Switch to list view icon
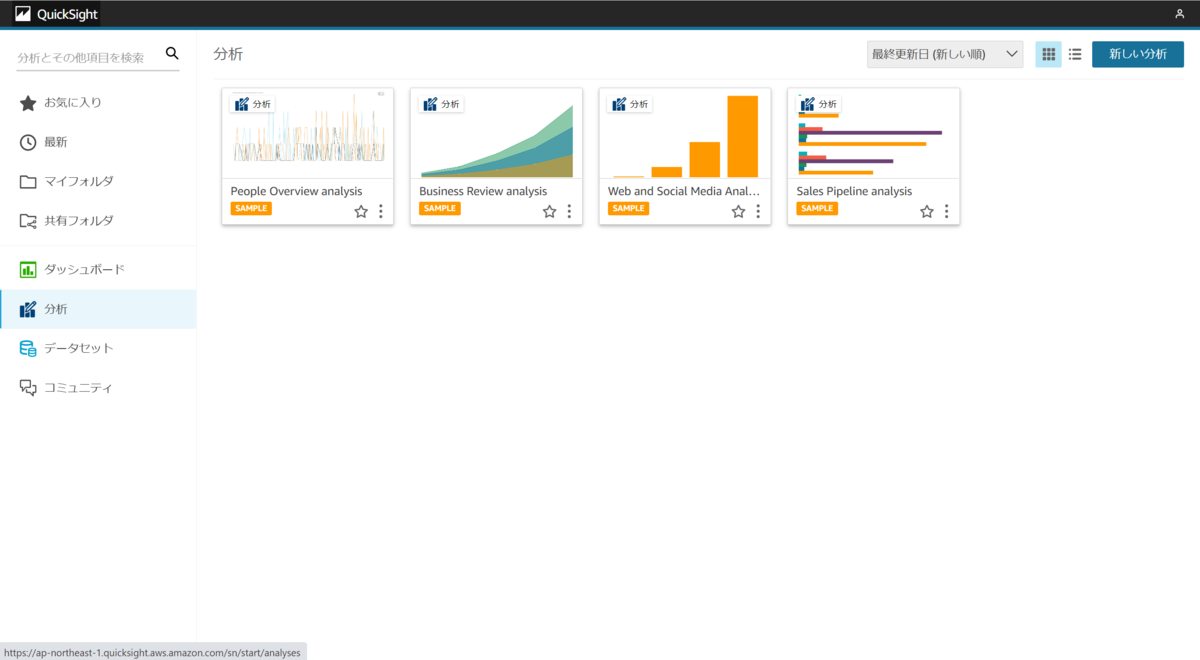1200x660 pixels. [x=1074, y=54]
